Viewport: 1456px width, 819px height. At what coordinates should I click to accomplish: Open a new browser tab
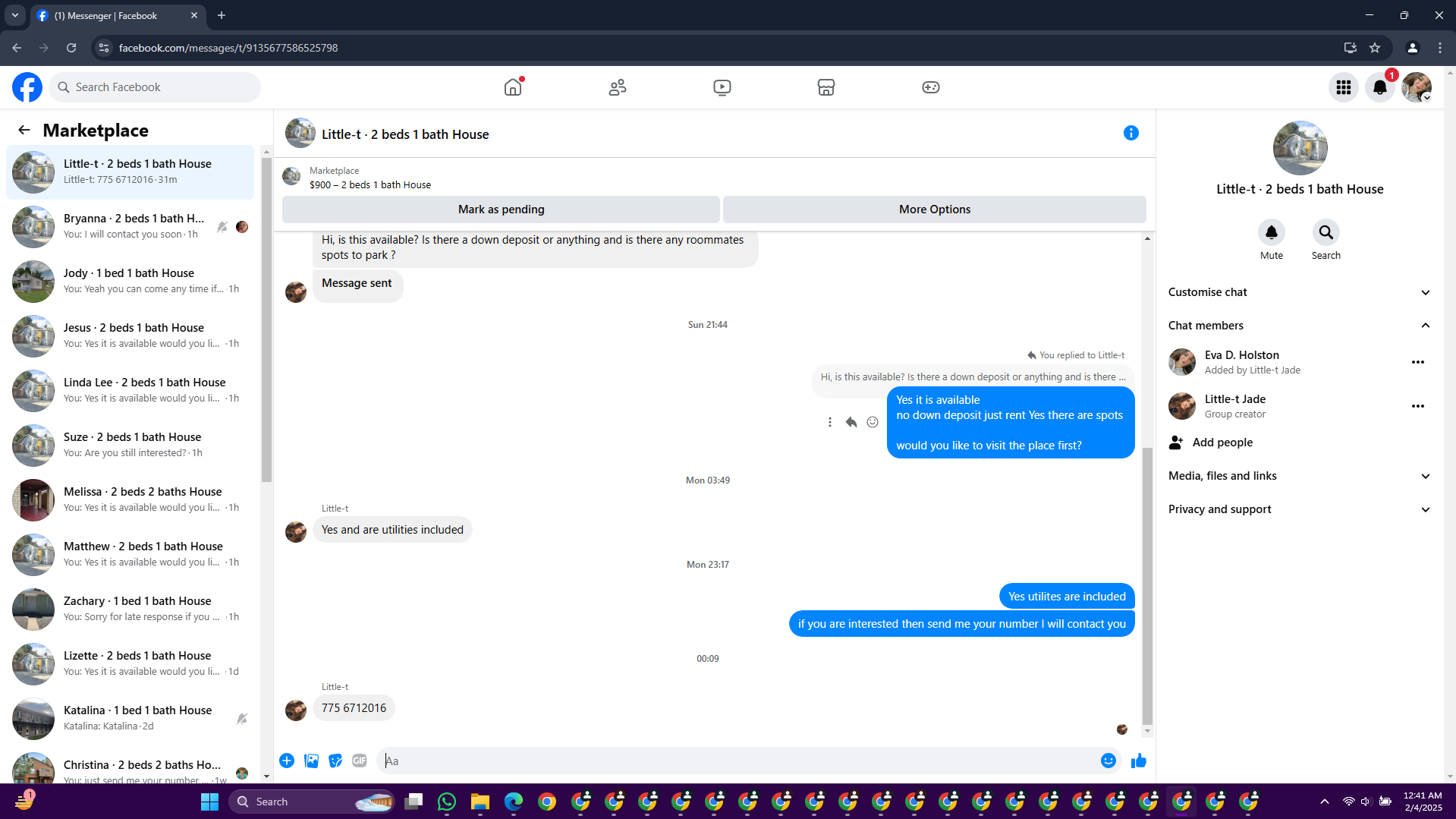point(222,15)
